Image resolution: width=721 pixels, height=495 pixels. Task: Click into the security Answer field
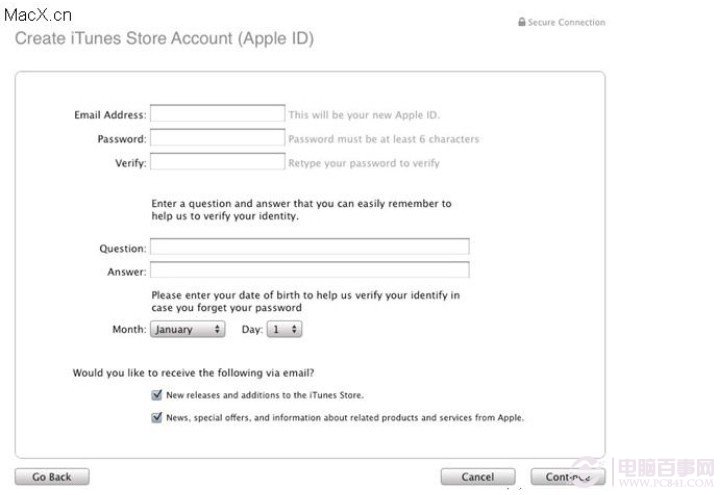click(310, 270)
